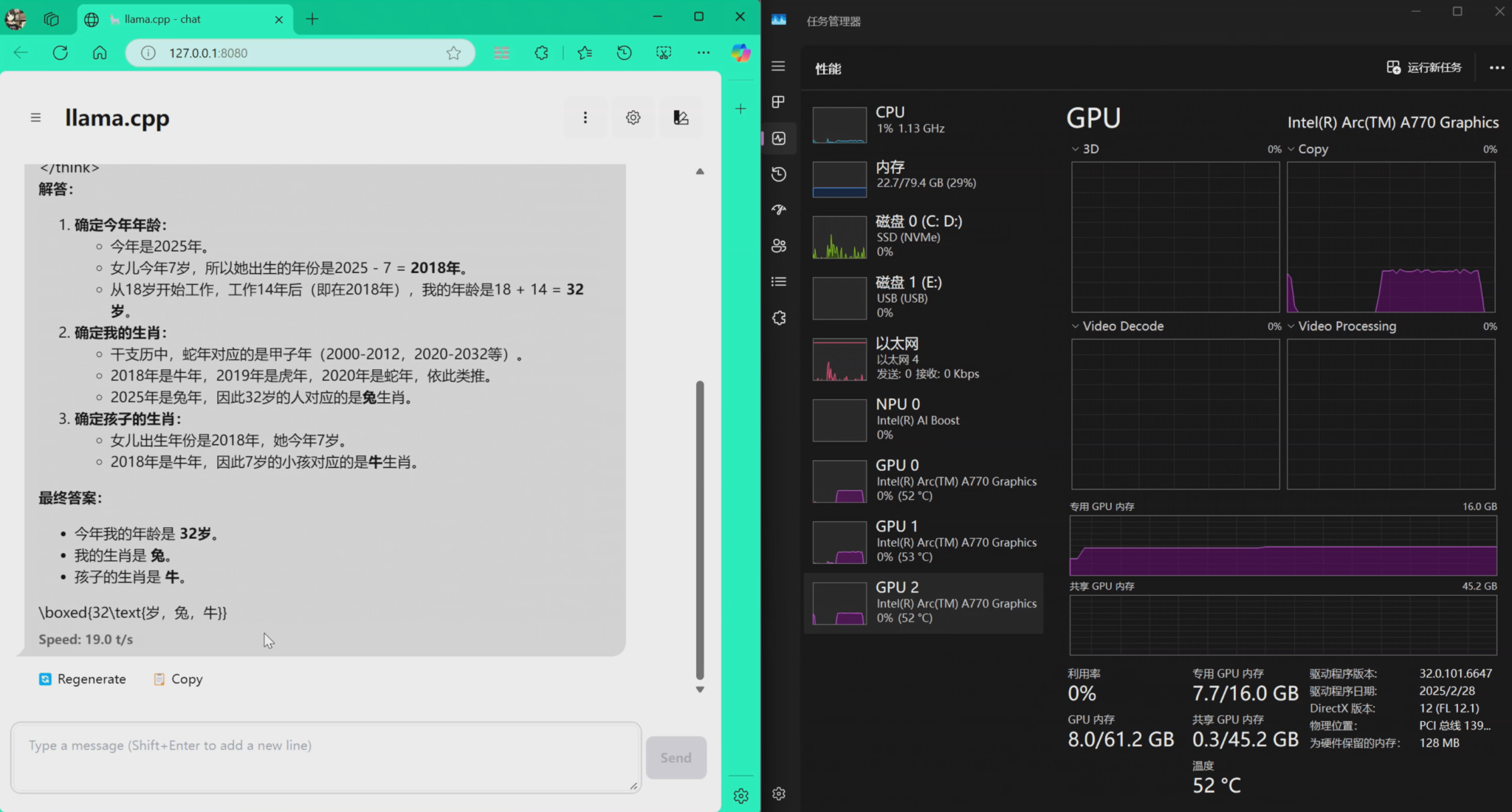Open Copilot from the browser toolbar
The width and height of the screenshot is (1512, 812).
740,52
